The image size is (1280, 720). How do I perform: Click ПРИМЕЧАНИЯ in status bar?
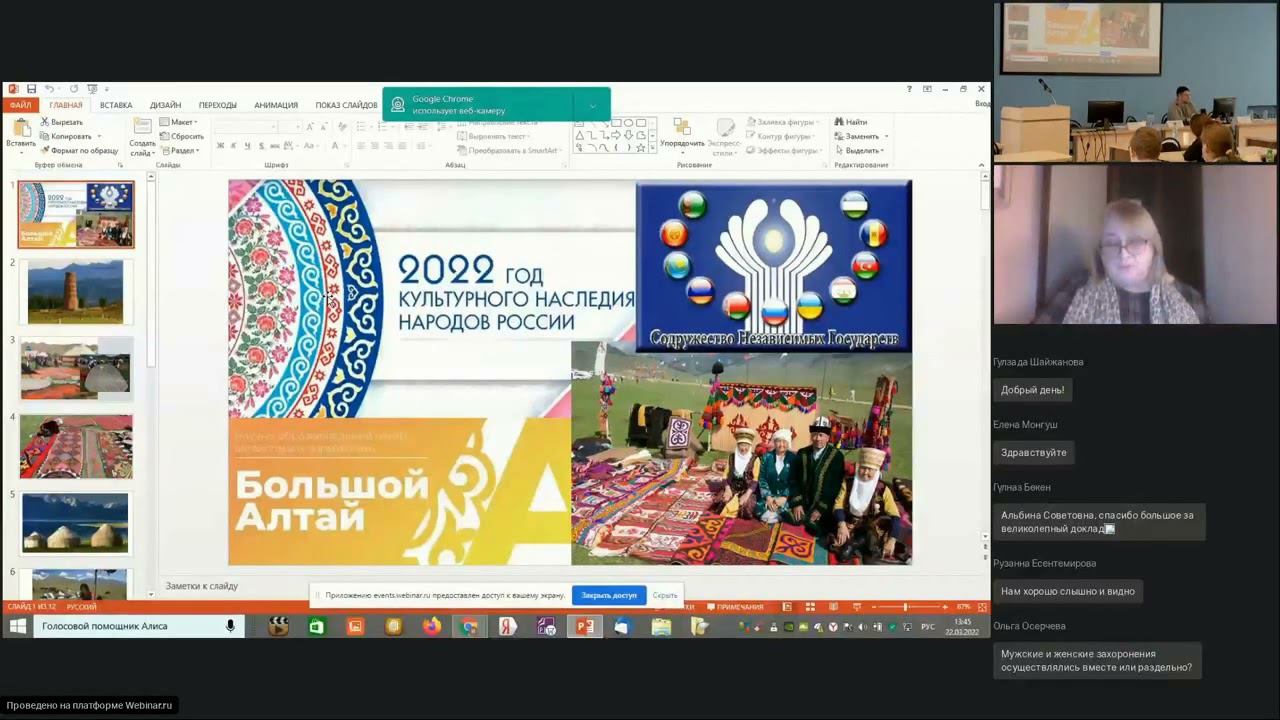tap(735, 607)
